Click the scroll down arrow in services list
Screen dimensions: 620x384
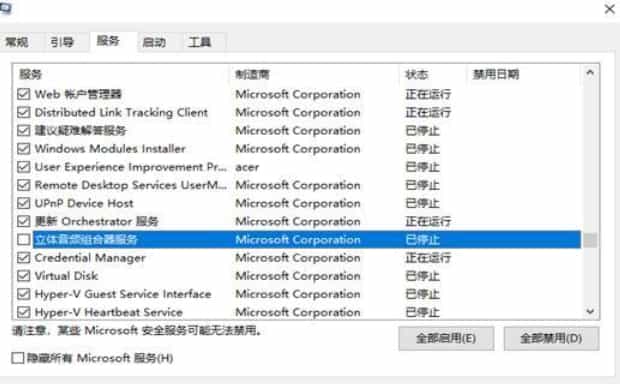pyautogui.click(x=590, y=312)
